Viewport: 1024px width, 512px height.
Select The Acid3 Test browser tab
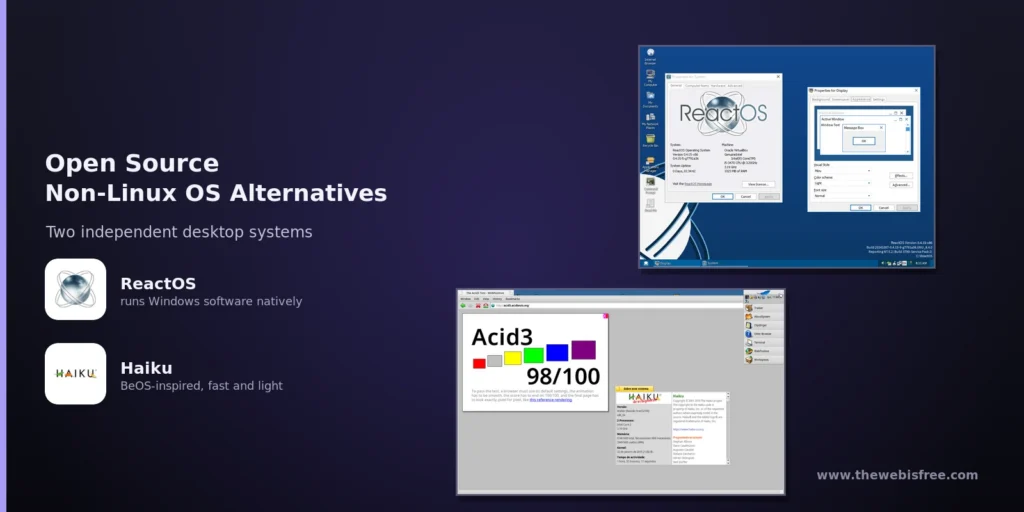click(x=486, y=293)
